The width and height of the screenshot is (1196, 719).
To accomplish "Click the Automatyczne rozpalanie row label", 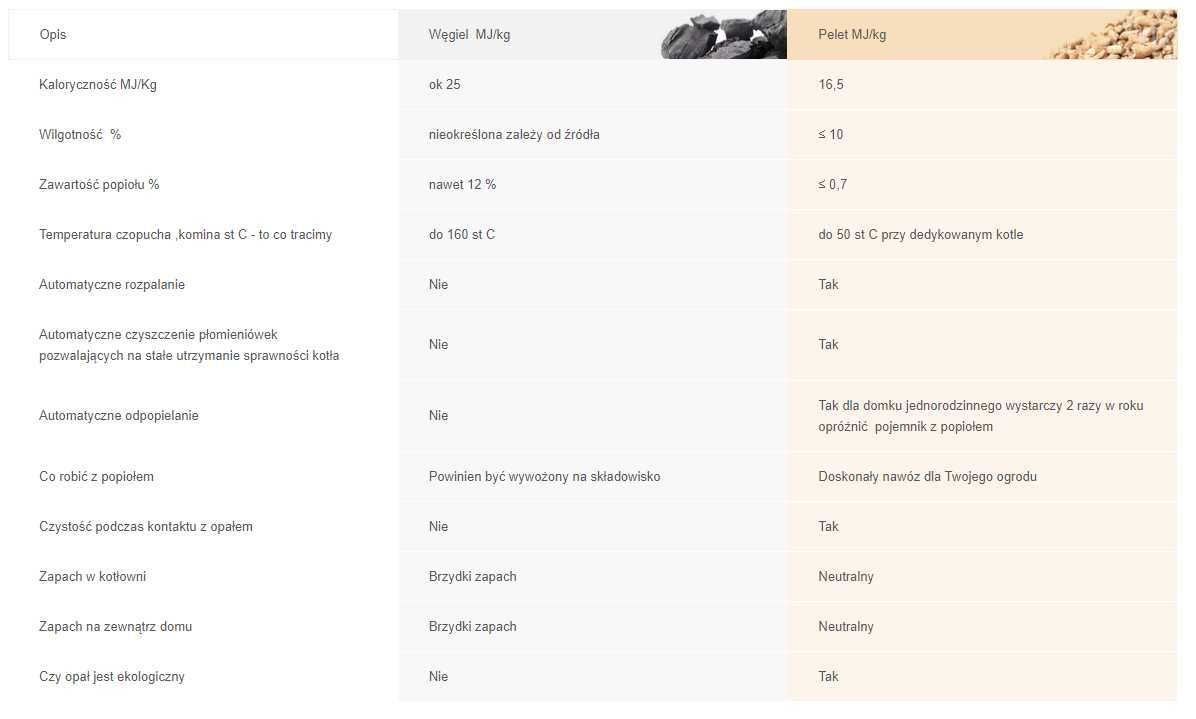I will coord(112,284).
